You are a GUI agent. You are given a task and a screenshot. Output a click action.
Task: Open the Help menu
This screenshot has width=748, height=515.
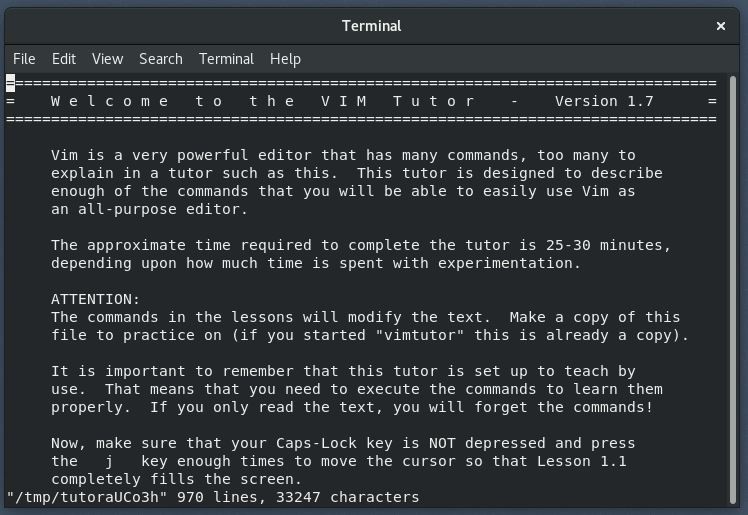pyautogui.click(x=285, y=59)
